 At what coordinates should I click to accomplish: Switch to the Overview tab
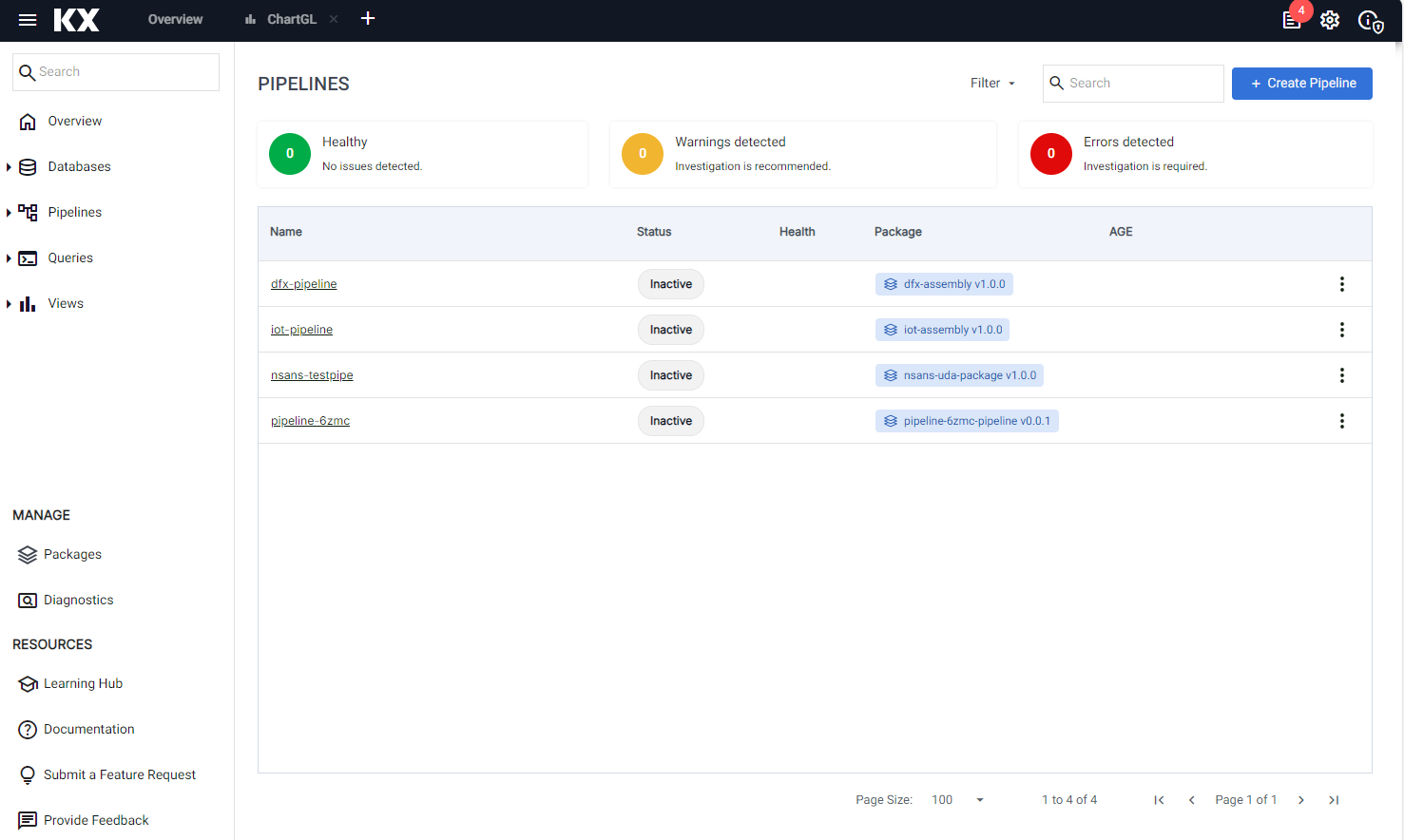(175, 19)
